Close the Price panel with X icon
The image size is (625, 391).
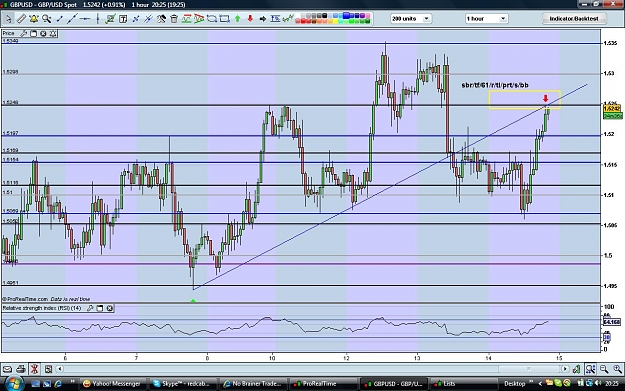coord(43,33)
